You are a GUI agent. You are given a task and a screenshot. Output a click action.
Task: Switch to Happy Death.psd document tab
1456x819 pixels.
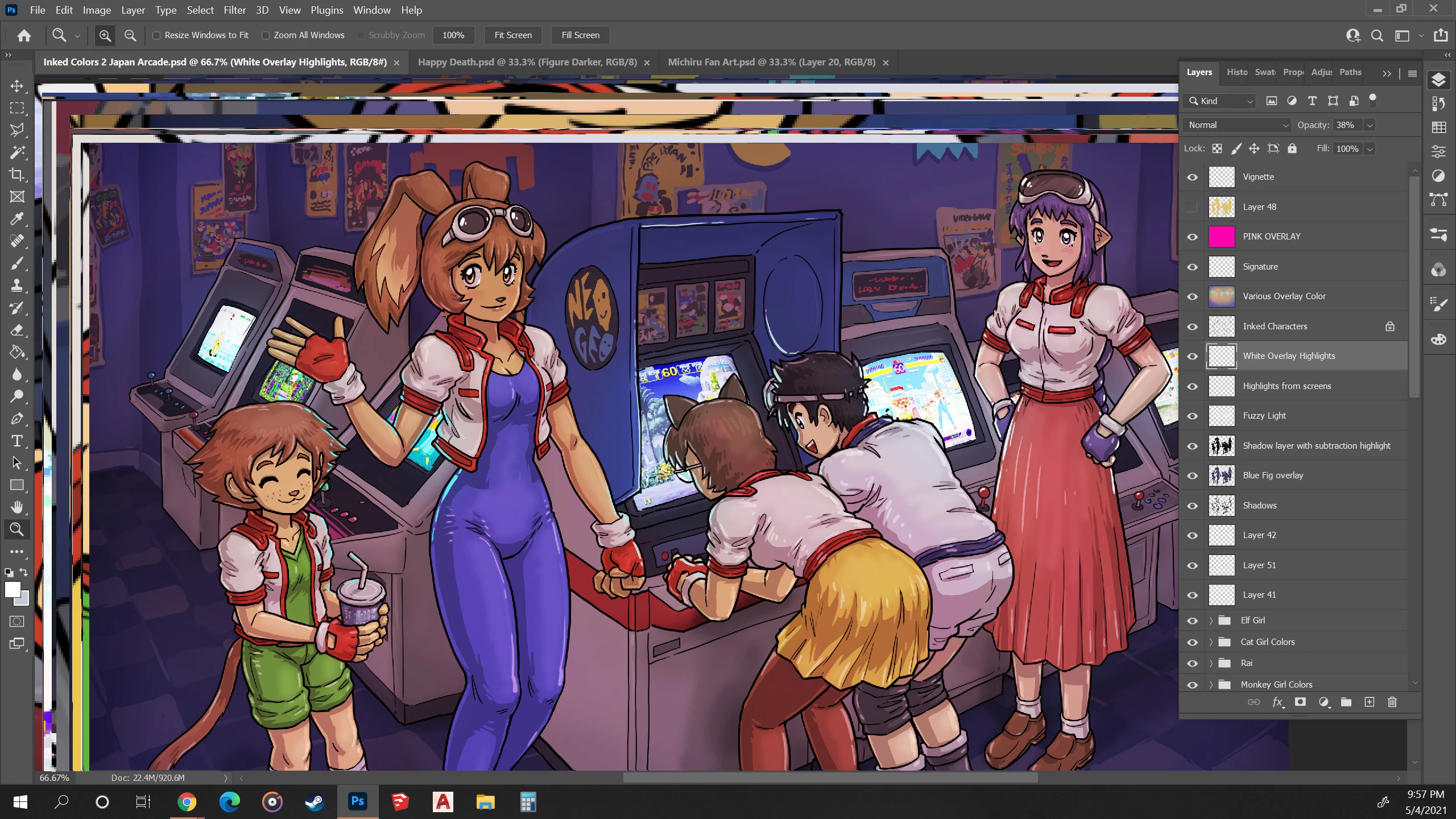pyautogui.click(x=527, y=62)
